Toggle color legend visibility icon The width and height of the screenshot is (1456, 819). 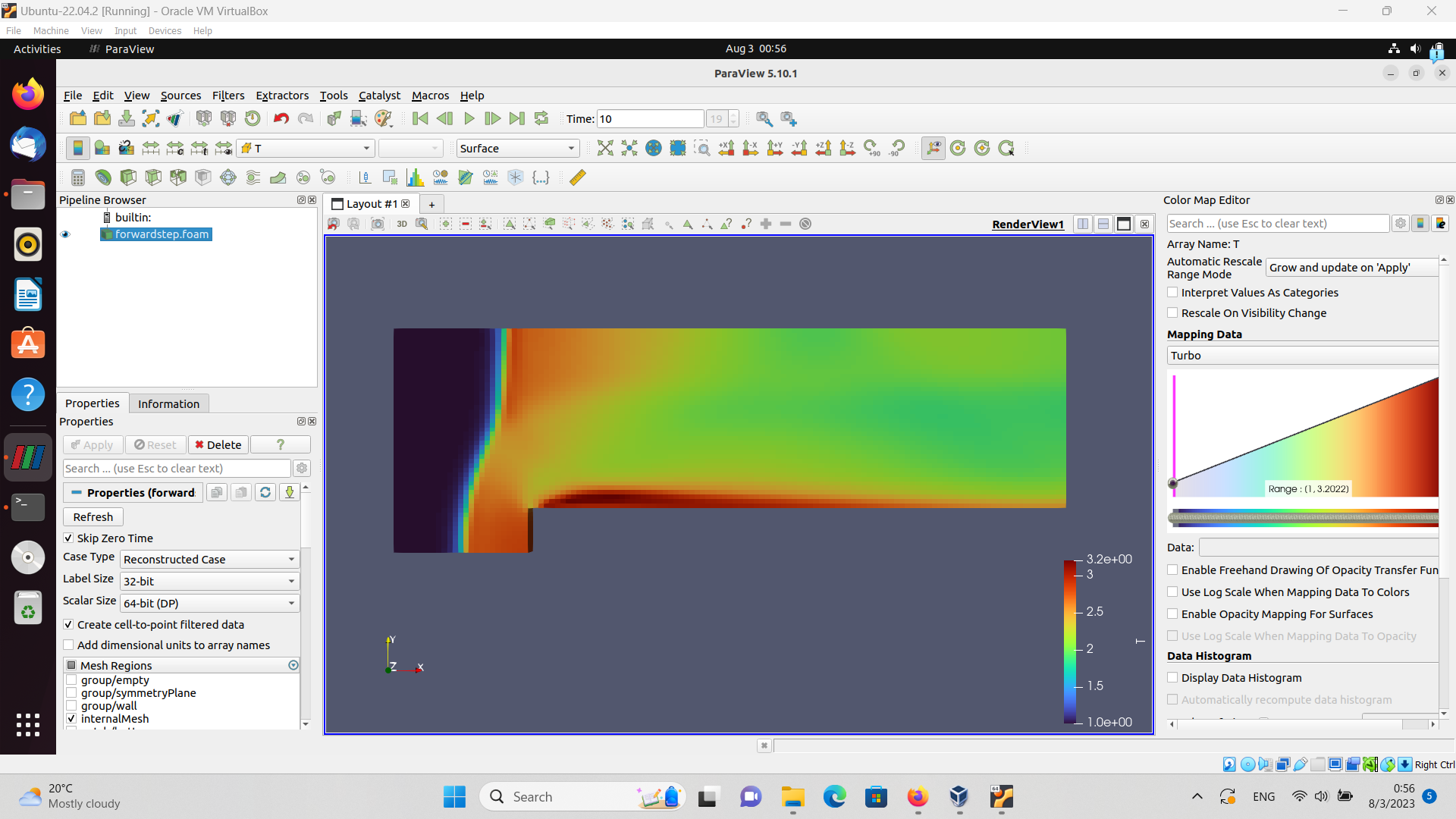[x=77, y=149]
